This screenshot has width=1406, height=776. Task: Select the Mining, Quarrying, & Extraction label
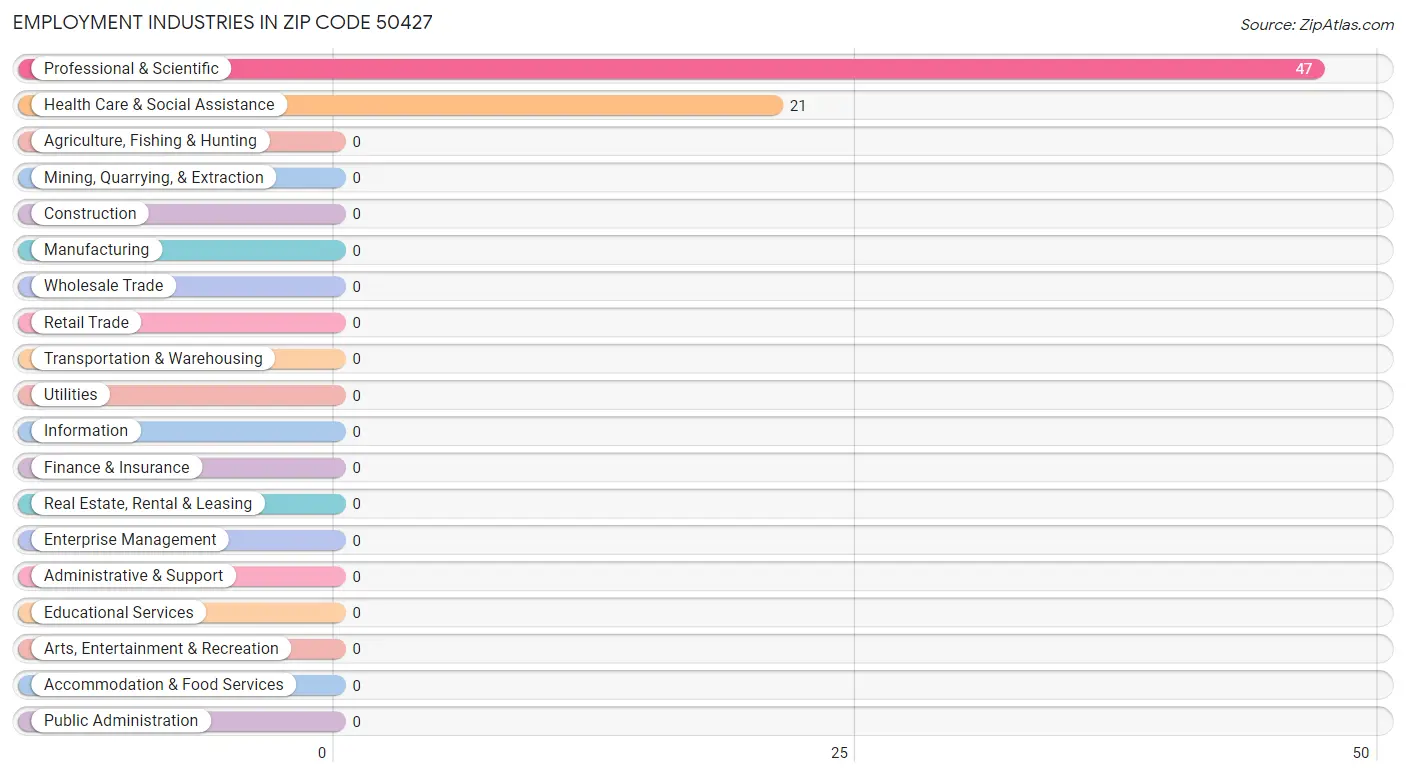(x=154, y=177)
